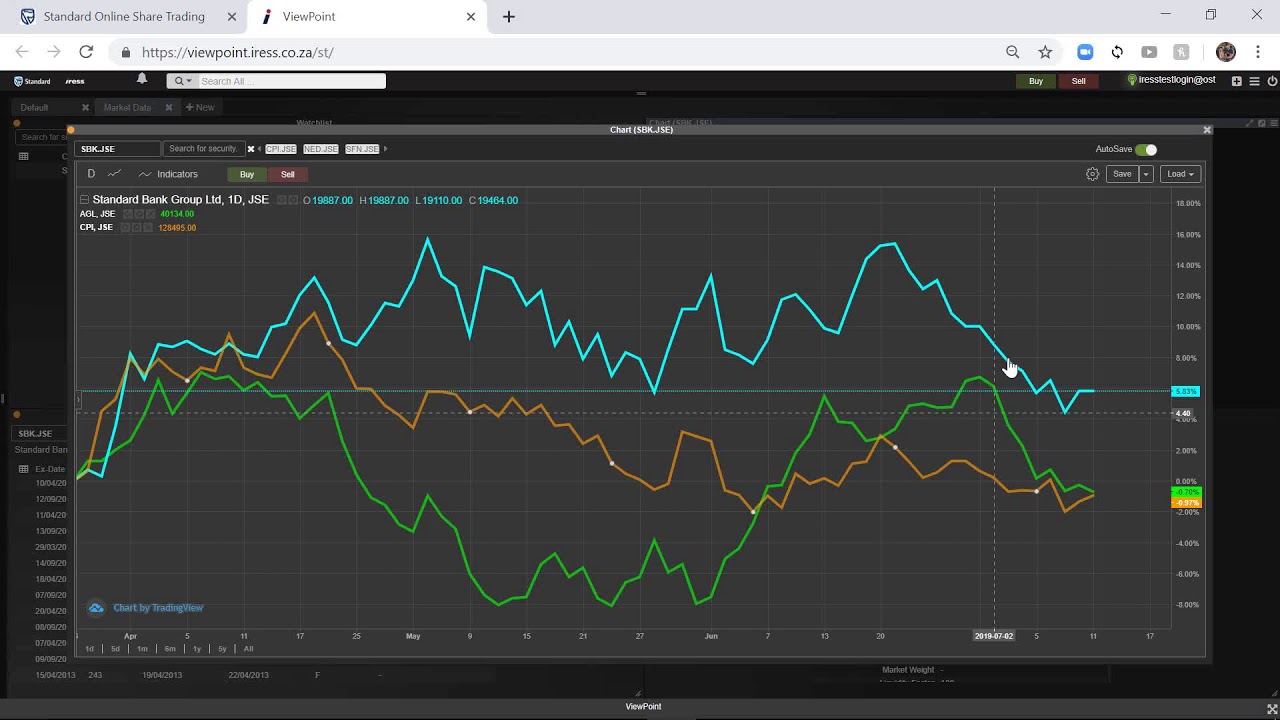Reload the page in the browser
The image size is (1280, 720).
[86, 52]
